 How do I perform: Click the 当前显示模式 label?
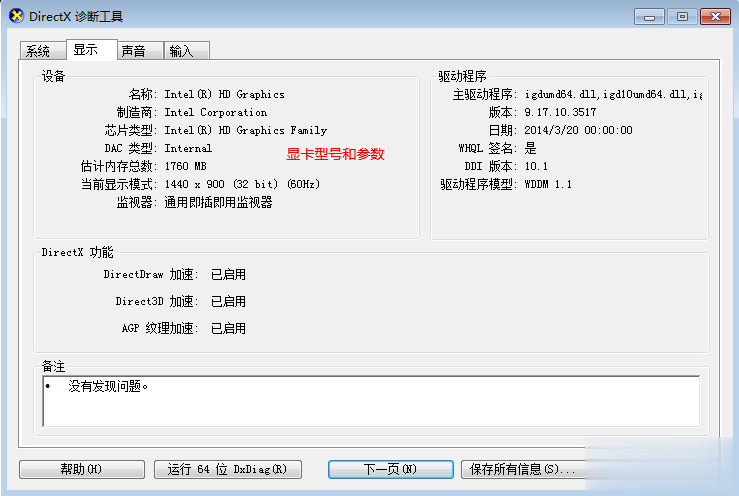tap(118, 184)
